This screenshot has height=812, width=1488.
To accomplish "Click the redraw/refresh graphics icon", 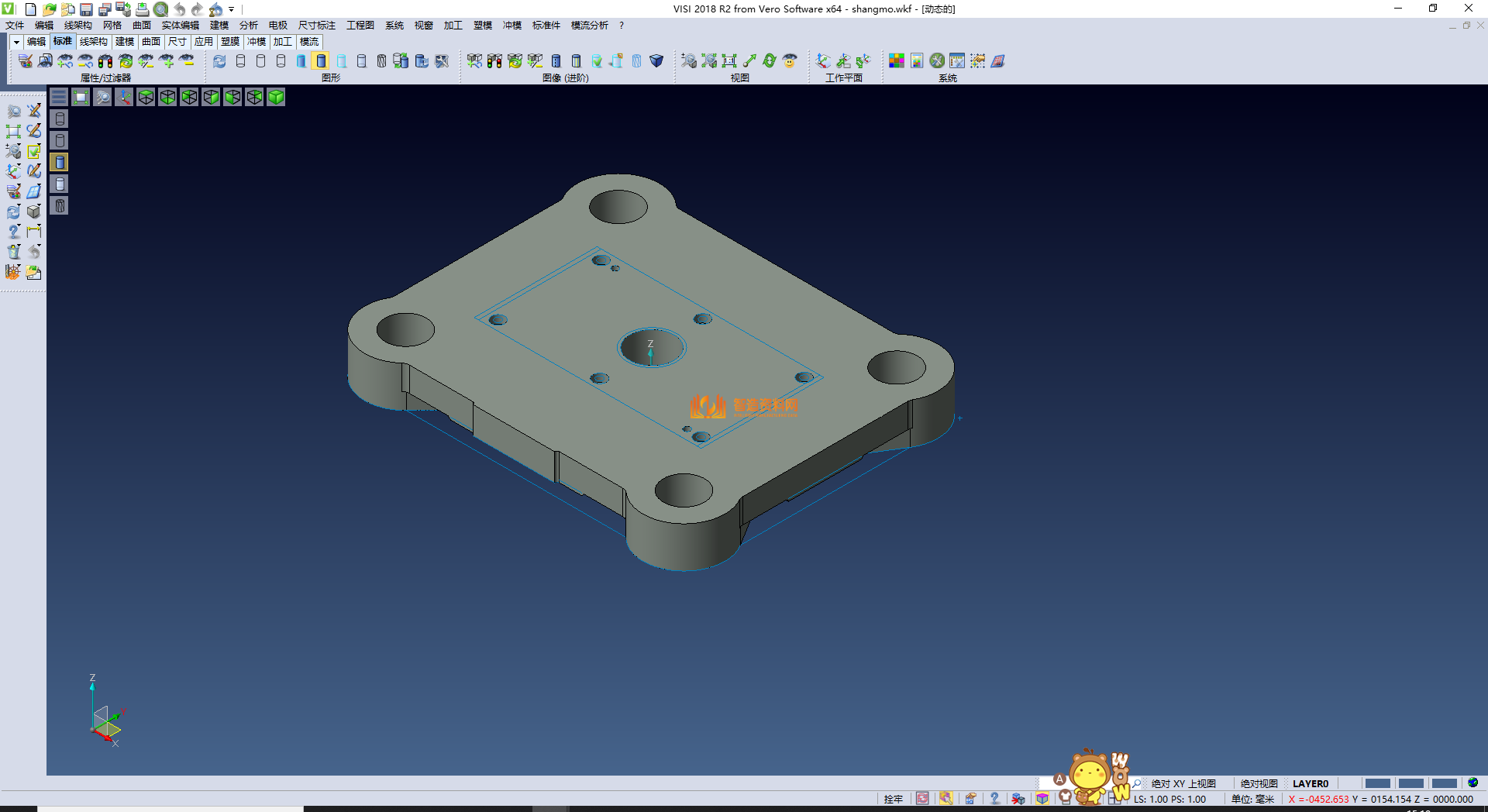I will (219, 61).
